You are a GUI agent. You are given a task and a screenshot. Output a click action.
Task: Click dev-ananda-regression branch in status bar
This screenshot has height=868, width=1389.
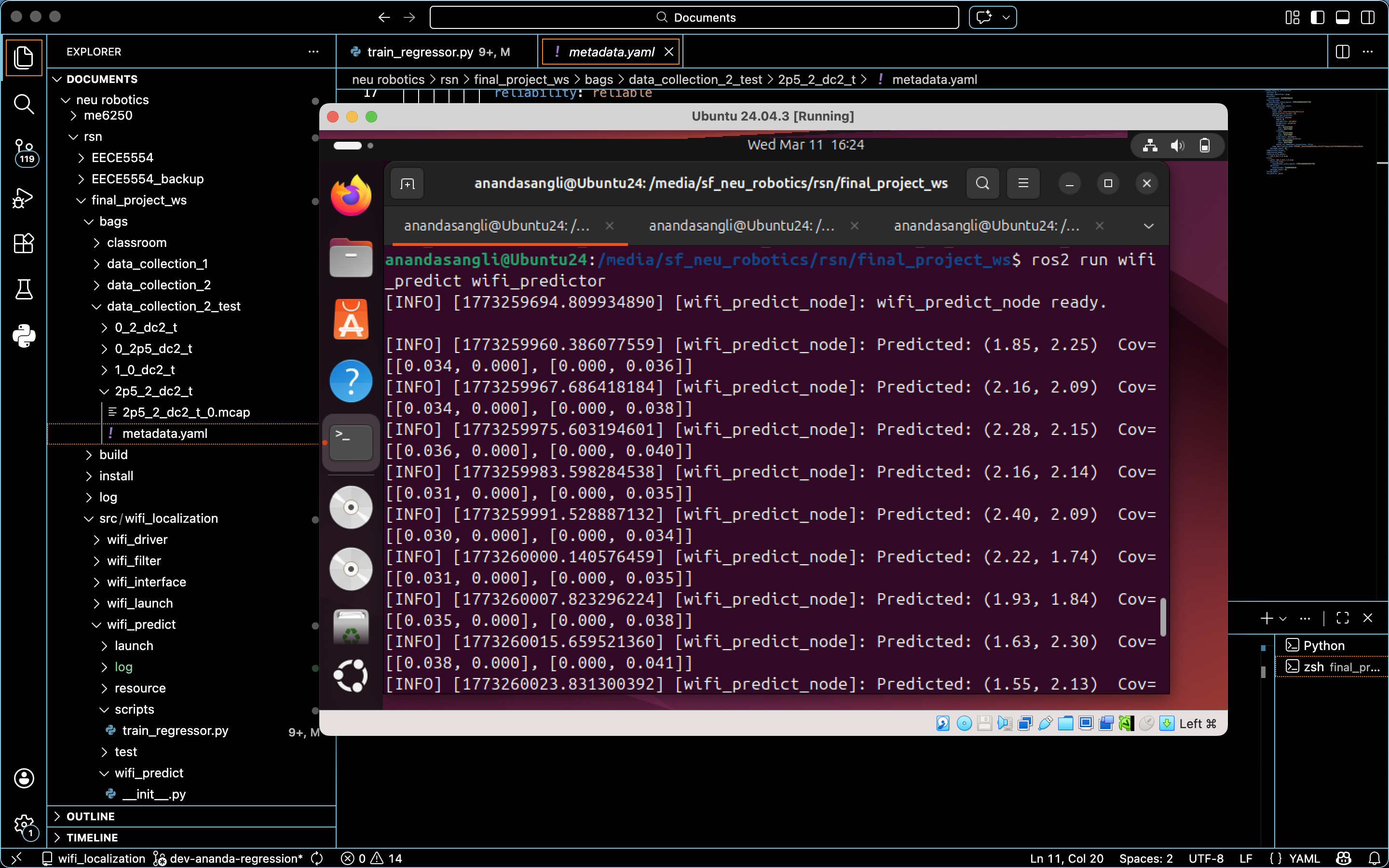click(x=235, y=858)
